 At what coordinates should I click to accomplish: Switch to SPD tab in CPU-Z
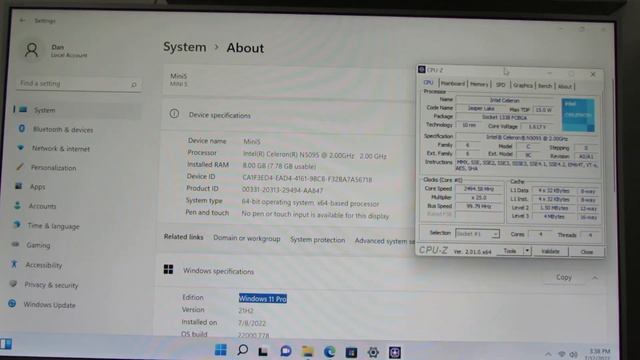(x=500, y=85)
